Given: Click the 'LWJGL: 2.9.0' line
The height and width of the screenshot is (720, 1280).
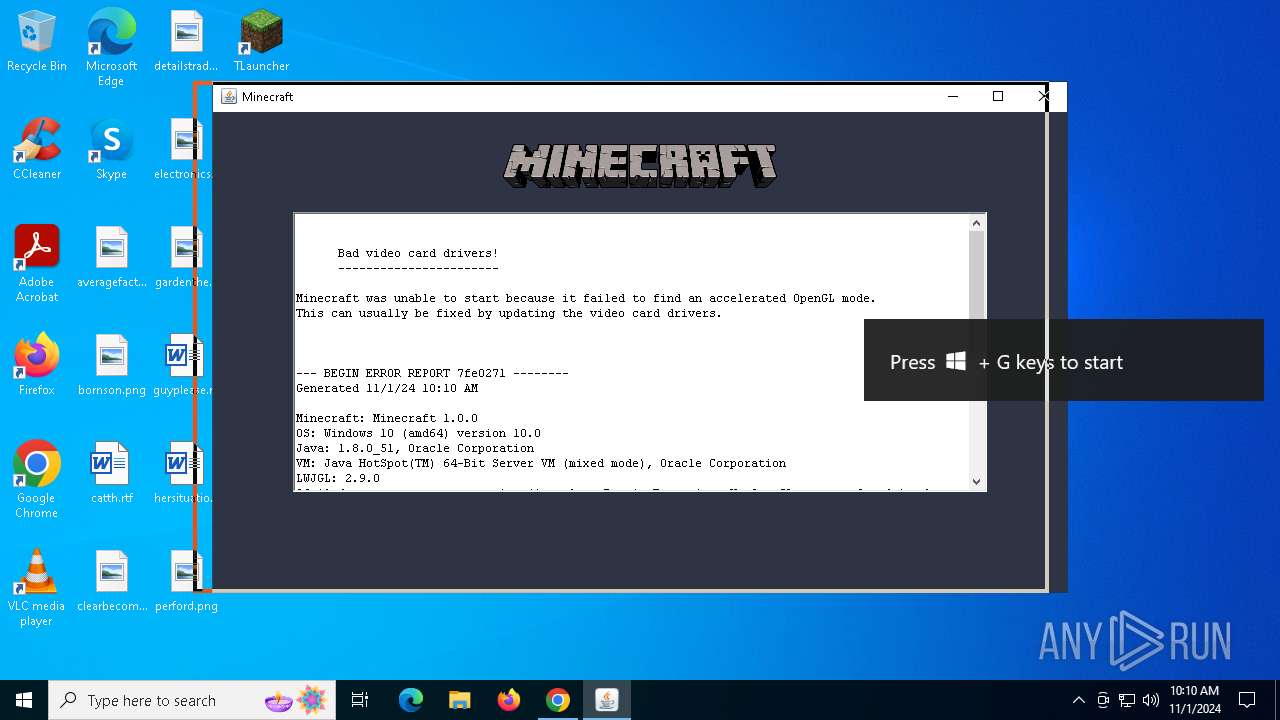Looking at the screenshot, I should click(x=338, y=478).
